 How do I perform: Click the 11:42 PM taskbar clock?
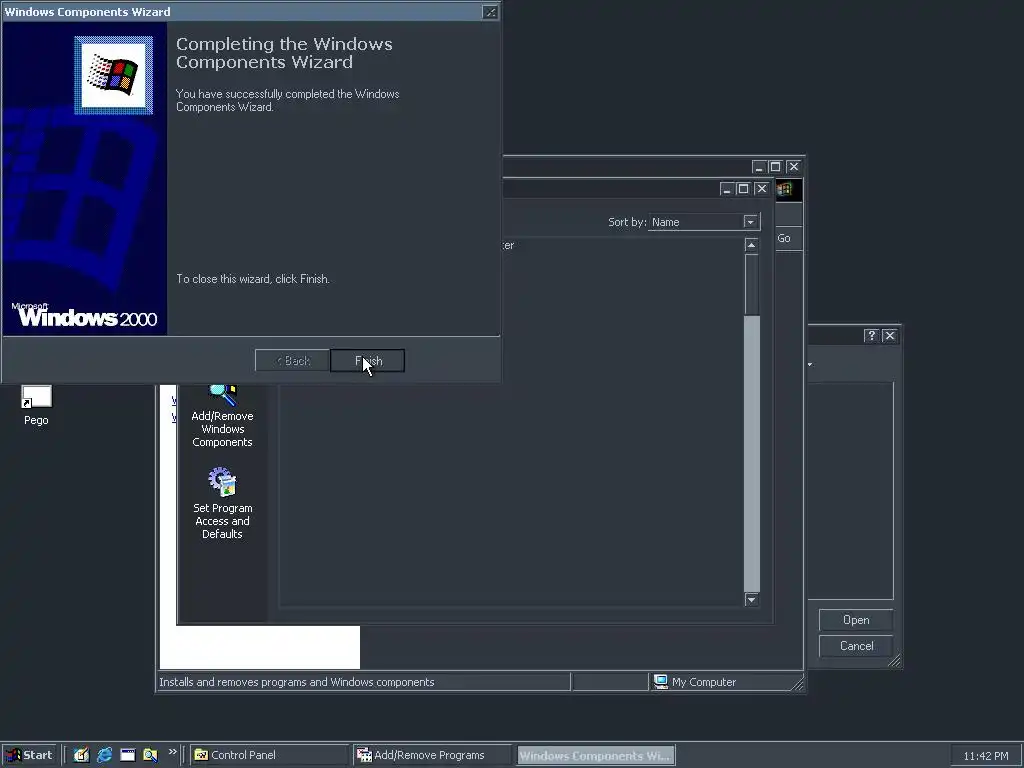coord(985,756)
